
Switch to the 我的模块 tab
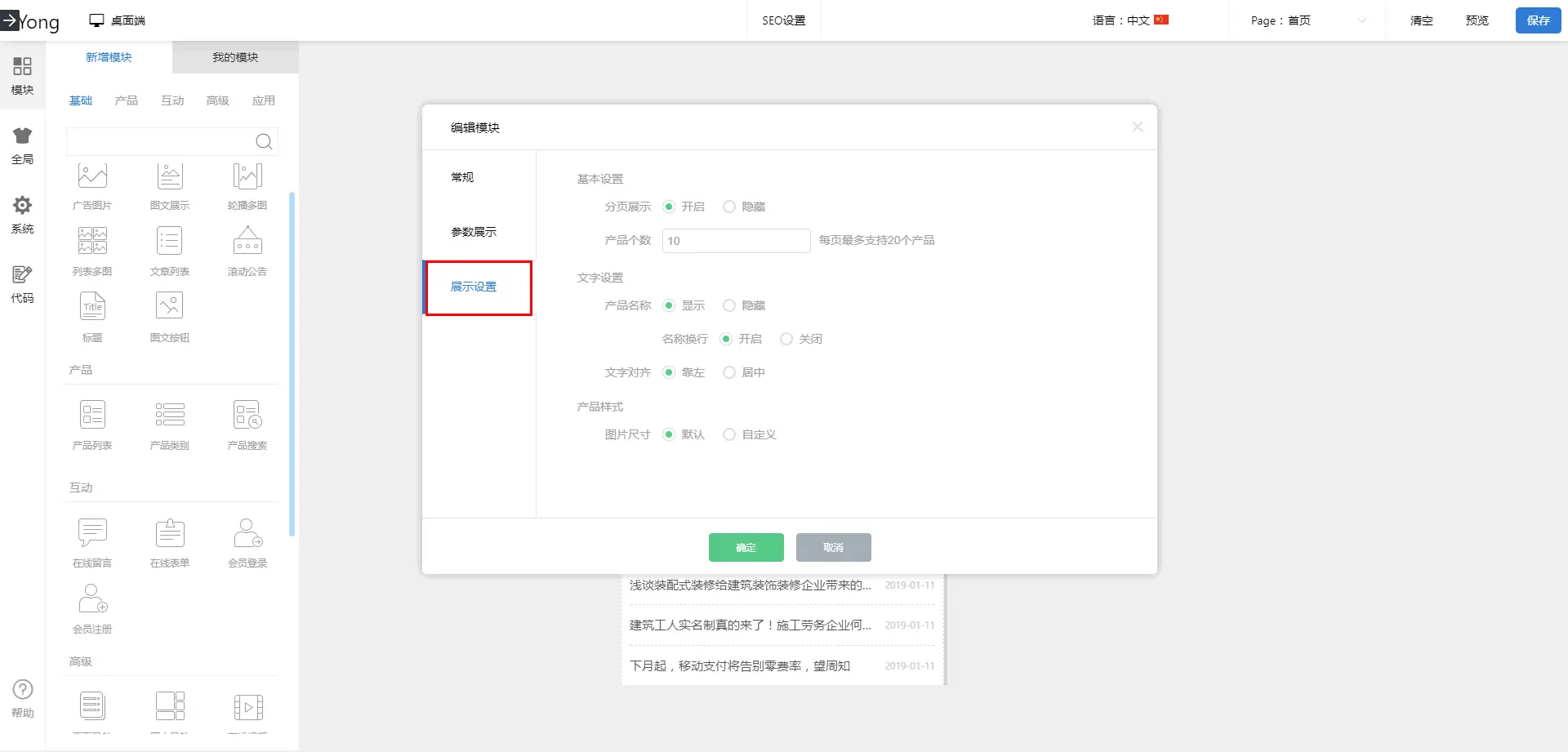pos(235,57)
